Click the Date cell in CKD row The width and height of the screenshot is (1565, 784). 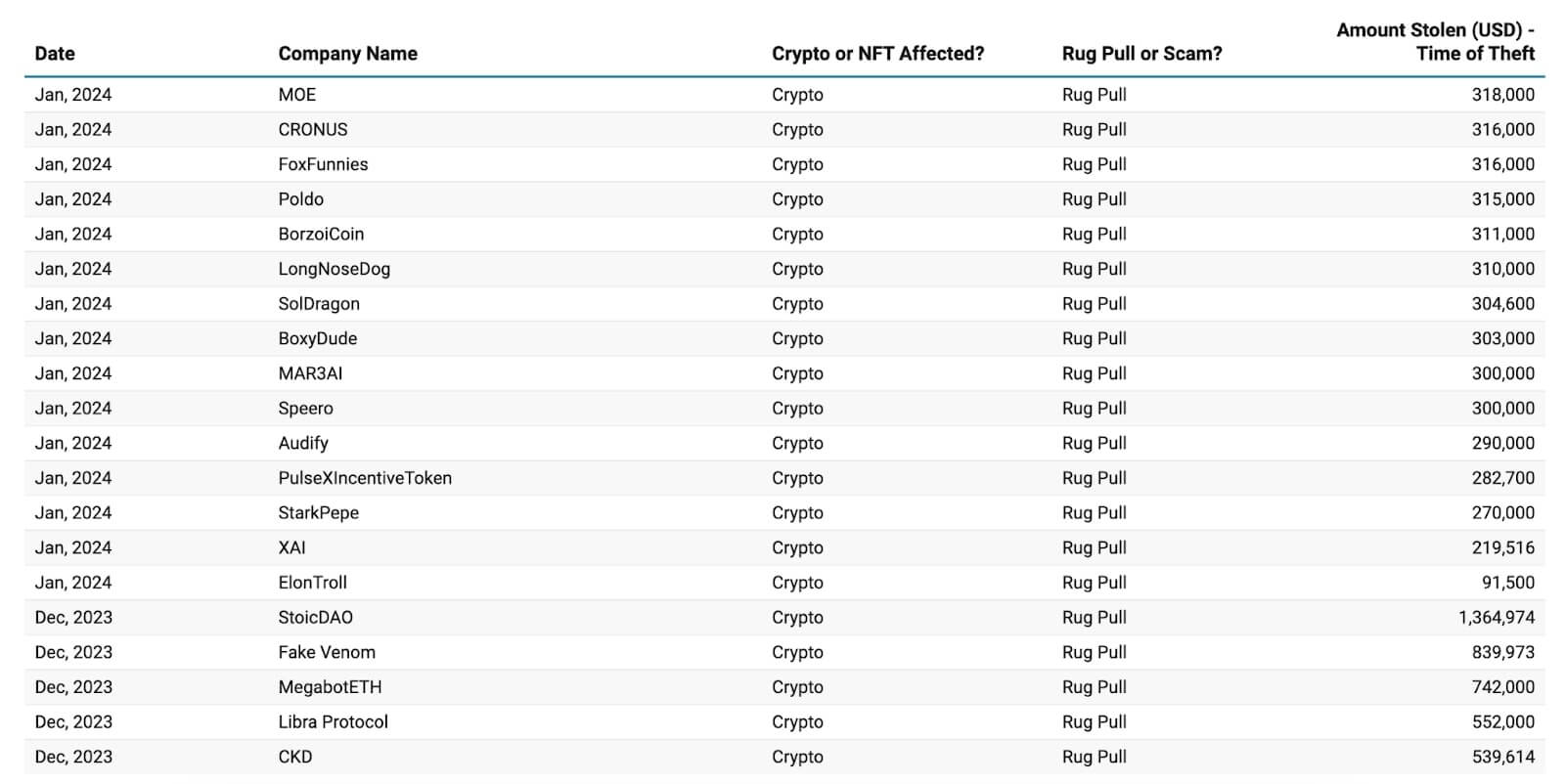(x=73, y=758)
